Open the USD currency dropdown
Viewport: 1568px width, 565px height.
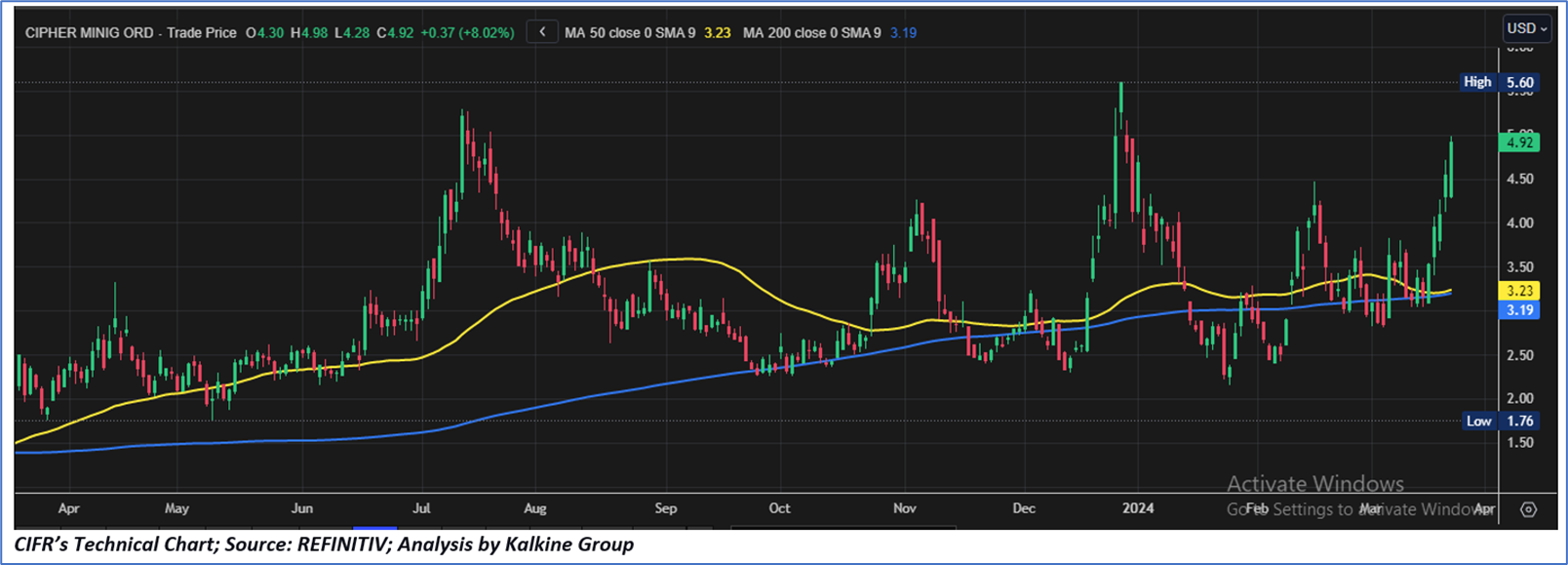[x=1527, y=28]
